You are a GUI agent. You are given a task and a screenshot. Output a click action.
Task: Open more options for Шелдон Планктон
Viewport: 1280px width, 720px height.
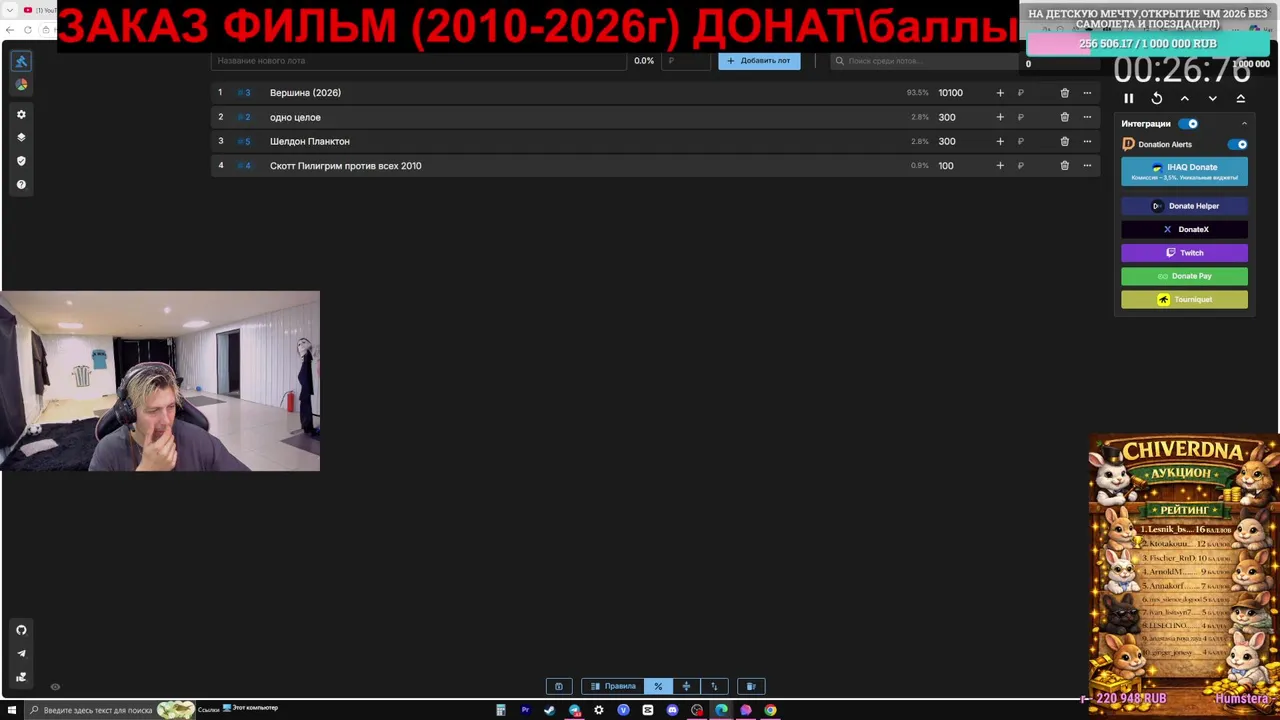click(1087, 141)
